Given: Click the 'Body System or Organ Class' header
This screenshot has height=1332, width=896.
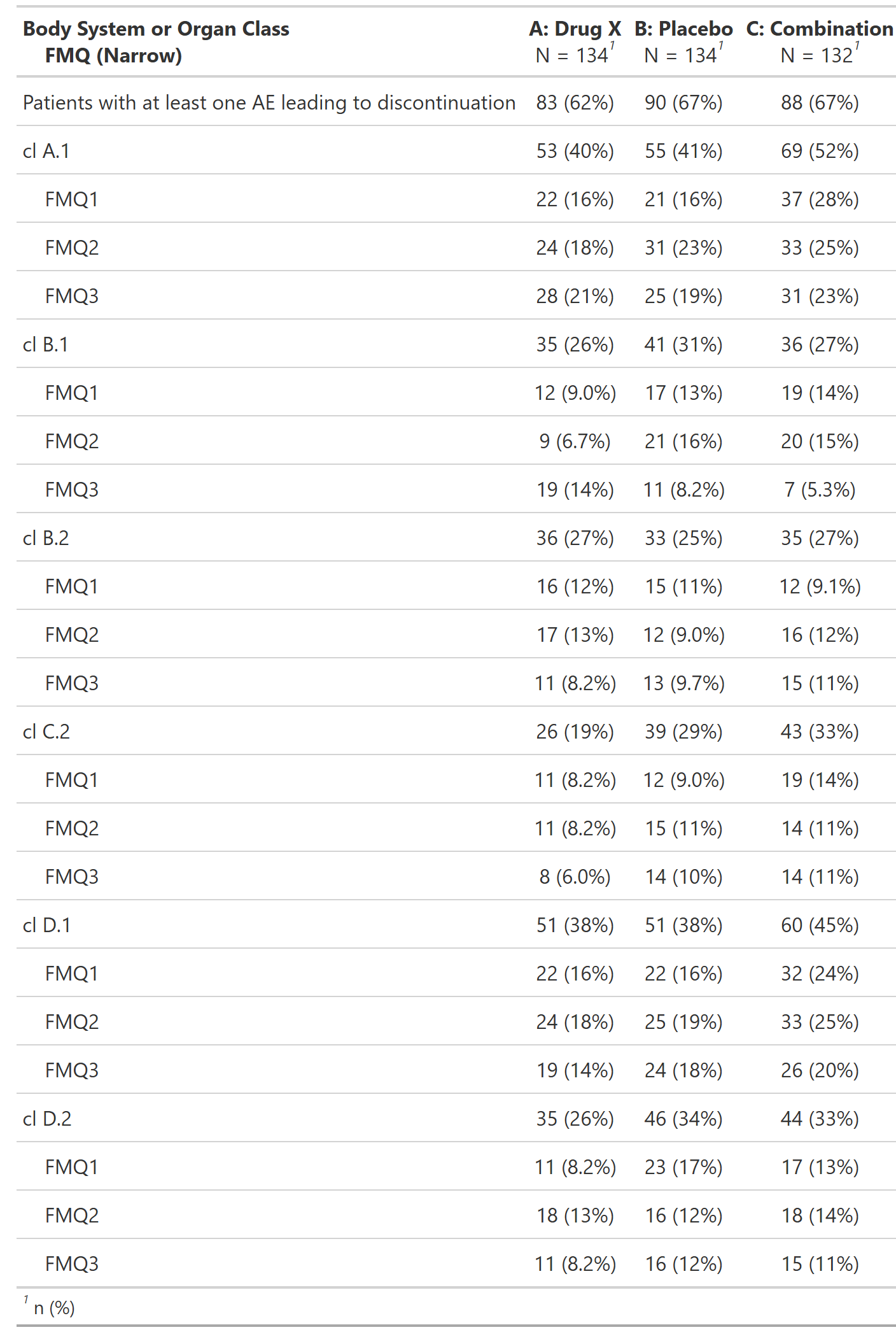Looking at the screenshot, I should (x=156, y=29).
